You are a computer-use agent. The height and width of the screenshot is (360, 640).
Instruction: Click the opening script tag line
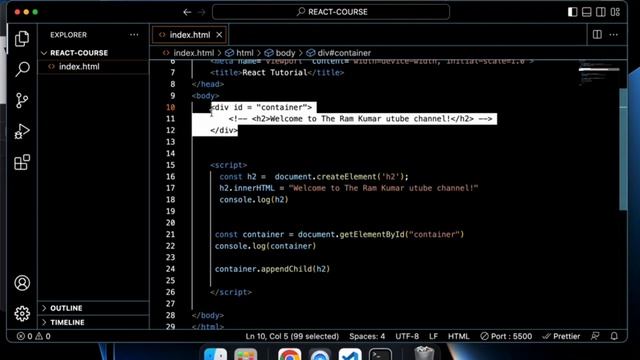pos(229,165)
